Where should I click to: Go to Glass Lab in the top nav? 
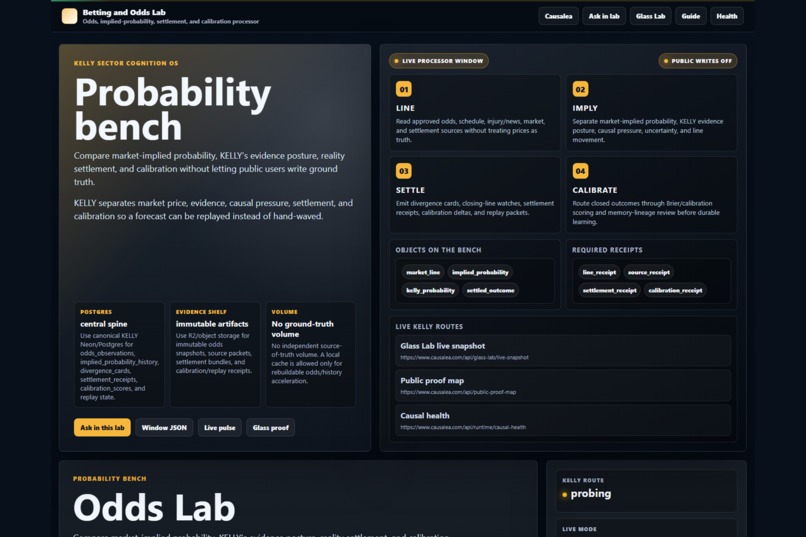(x=650, y=16)
